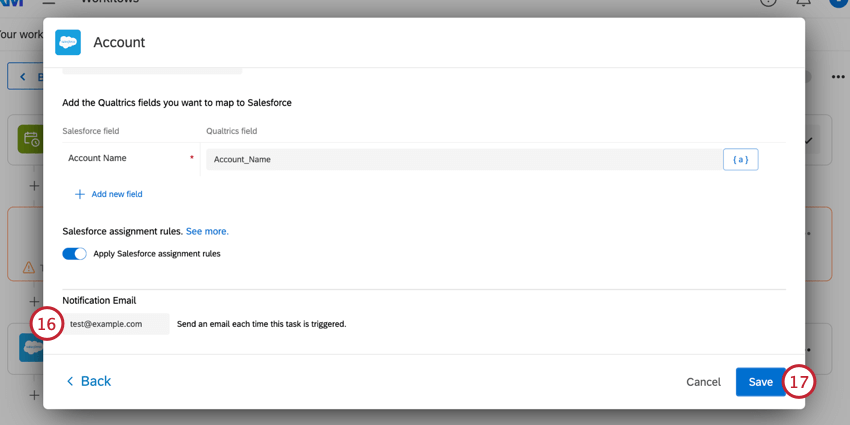Click the notifications bell icon

coord(803,3)
